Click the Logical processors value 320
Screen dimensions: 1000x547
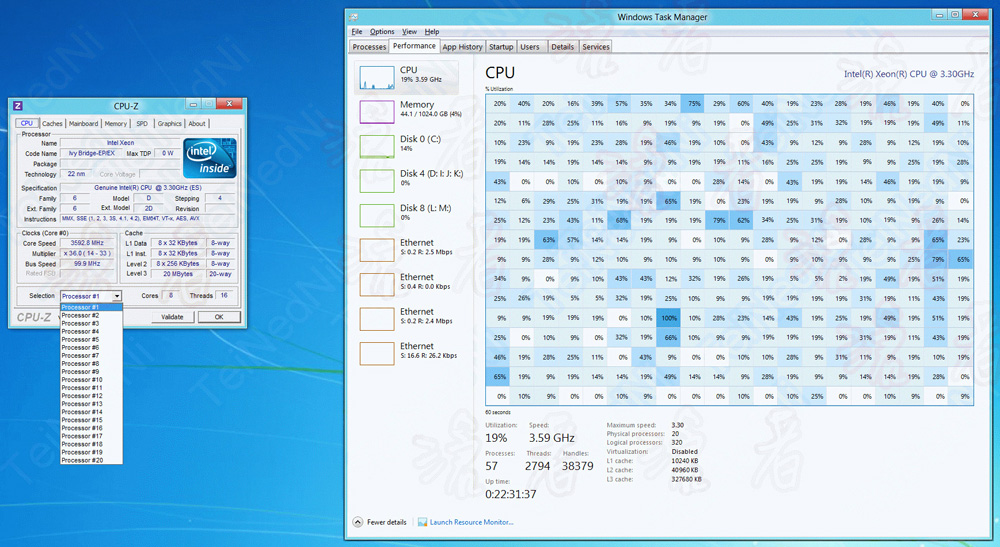pos(677,442)
